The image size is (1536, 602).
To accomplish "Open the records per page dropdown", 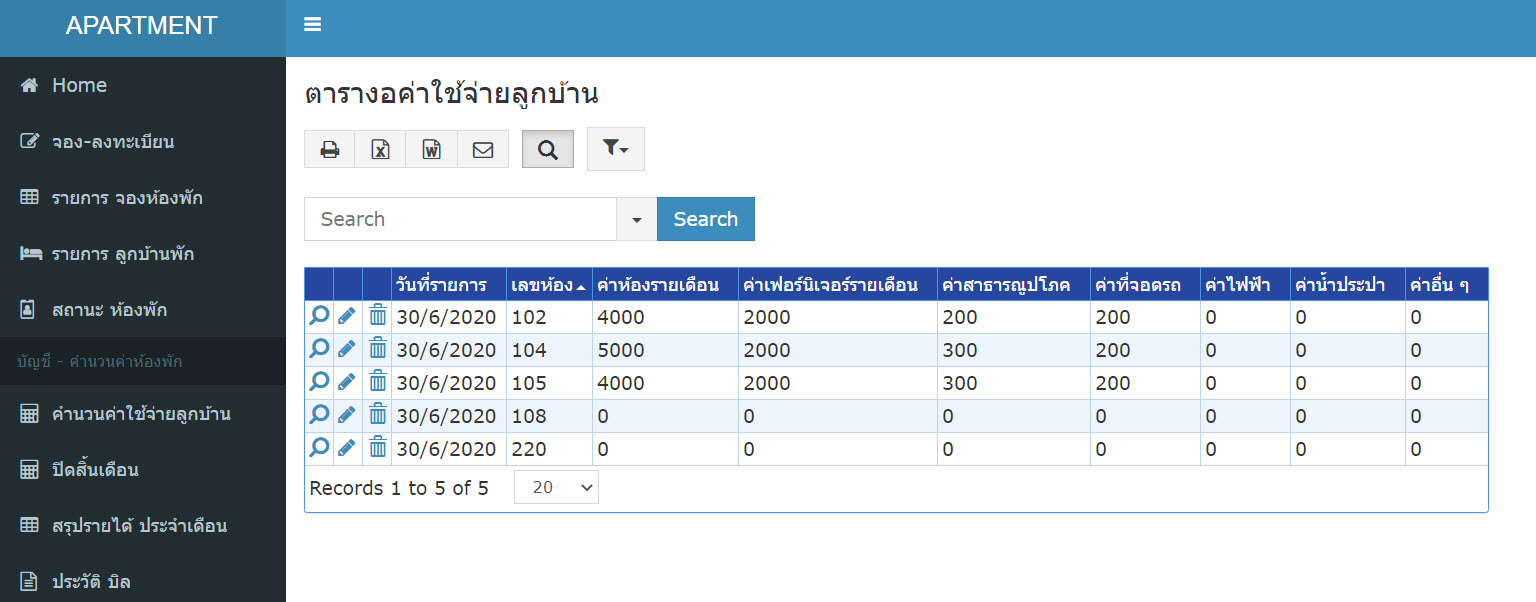I will tap(556, 487).
